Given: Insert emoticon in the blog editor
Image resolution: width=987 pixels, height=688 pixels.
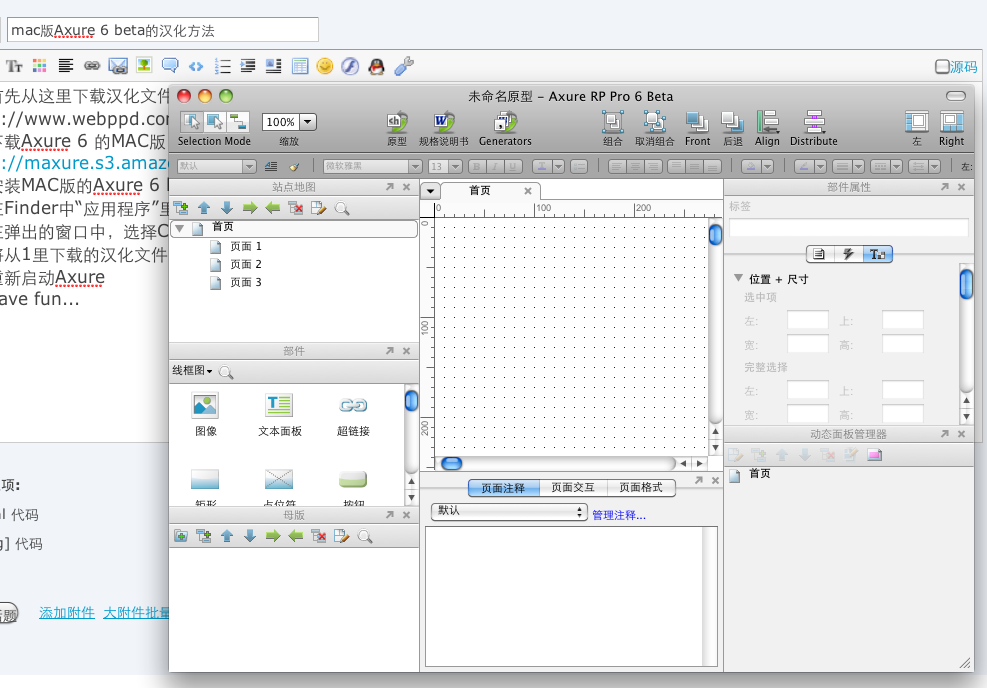Looking at the screenshot, I should pyautogui.click(x=325, y=65).
